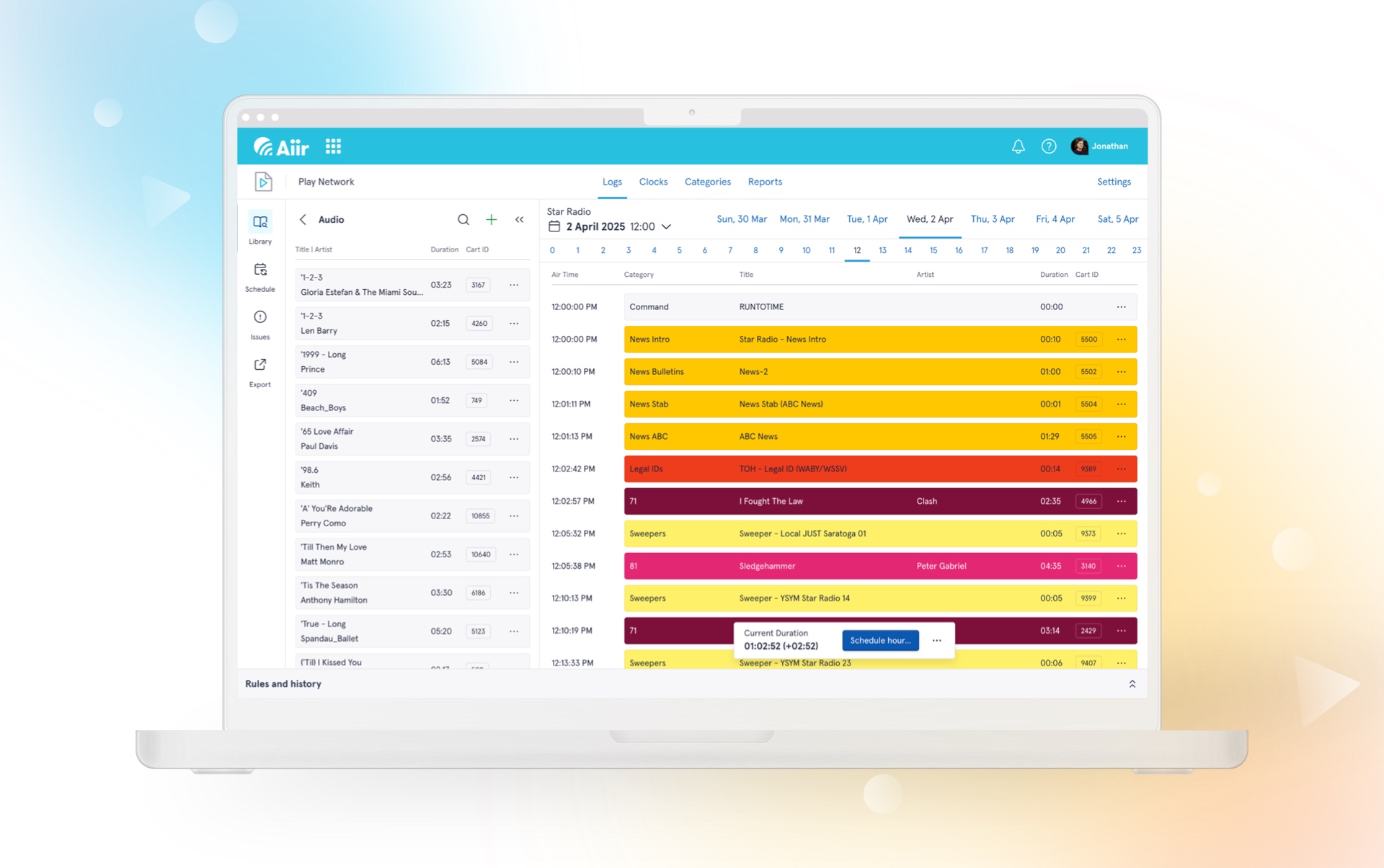Open options for Keith 98.6

pos(514,477)
